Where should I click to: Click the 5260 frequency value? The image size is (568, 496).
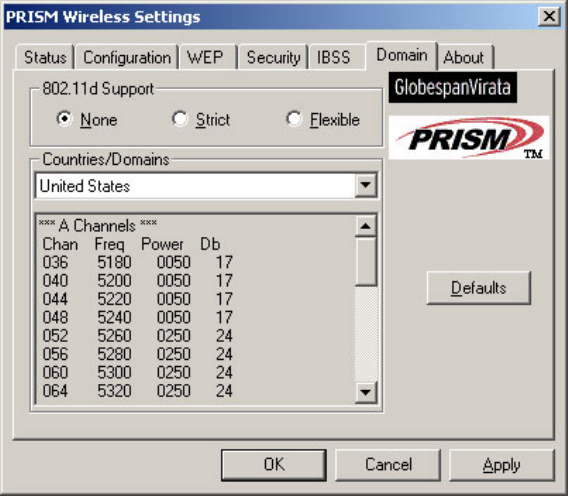[114, 336]
